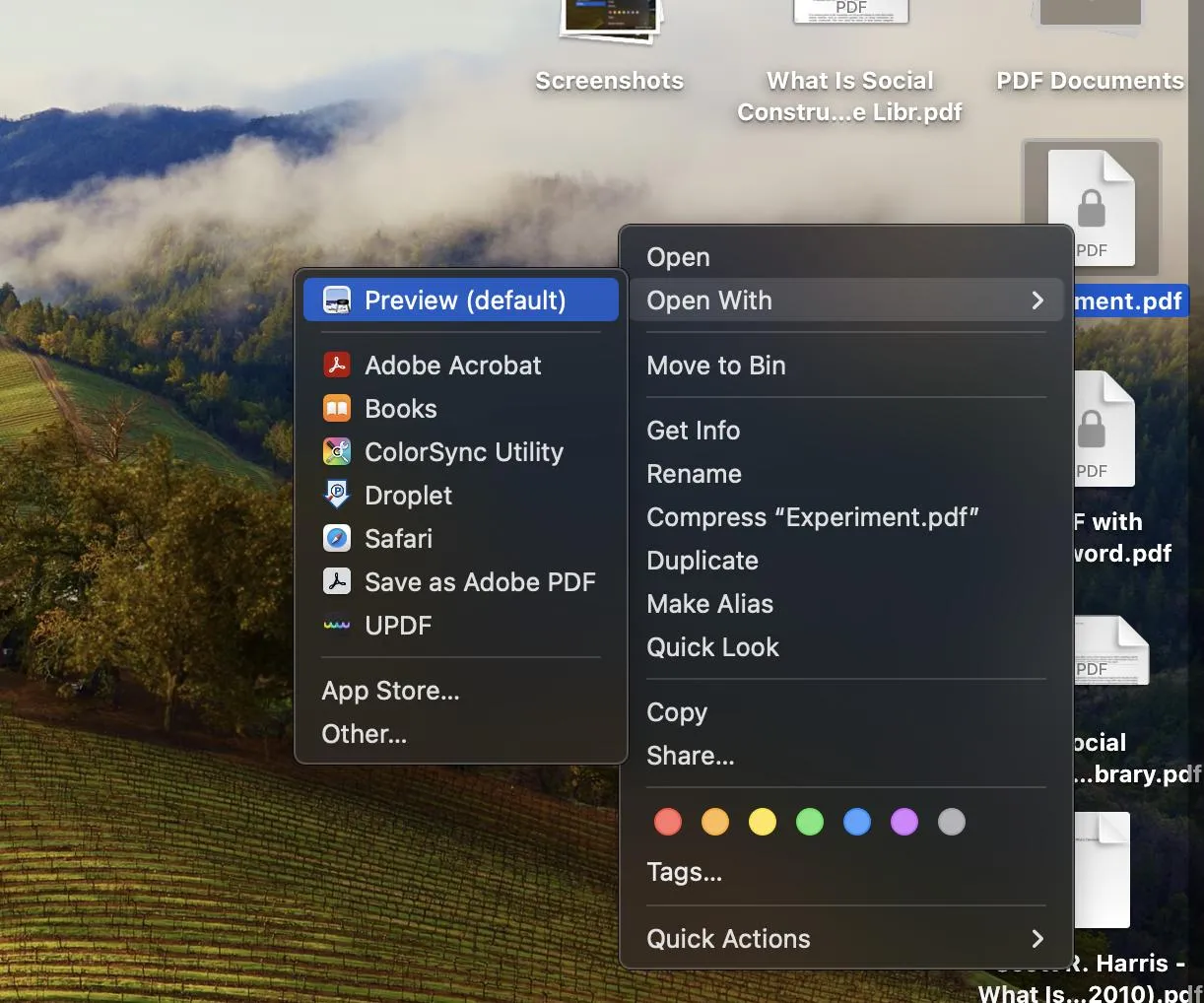The image size is (1204, 1003).
Task: Open with Preview (default)
Action: pos(461,301)
